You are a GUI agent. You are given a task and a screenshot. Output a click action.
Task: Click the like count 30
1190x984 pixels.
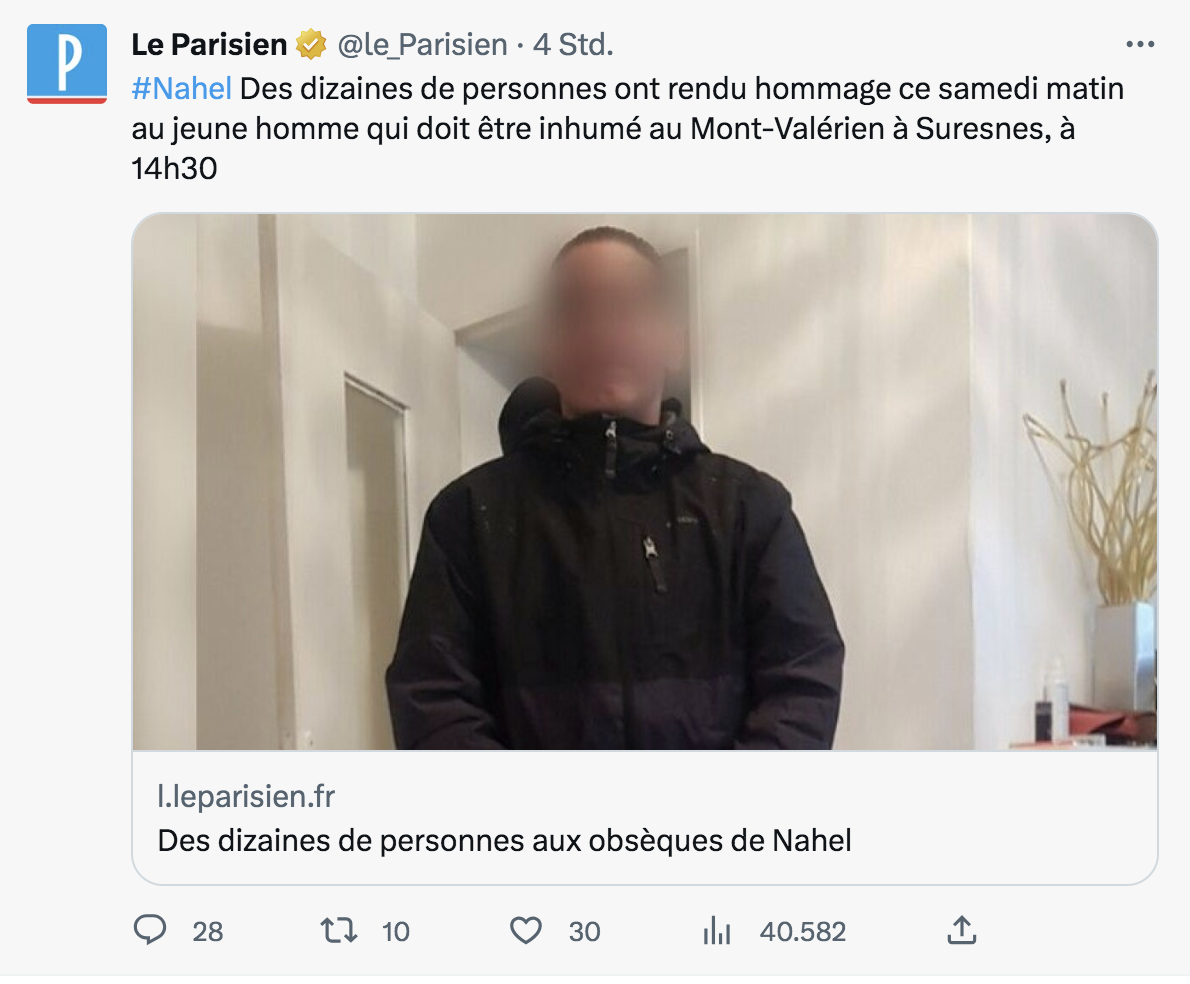[x=584, y=932]
